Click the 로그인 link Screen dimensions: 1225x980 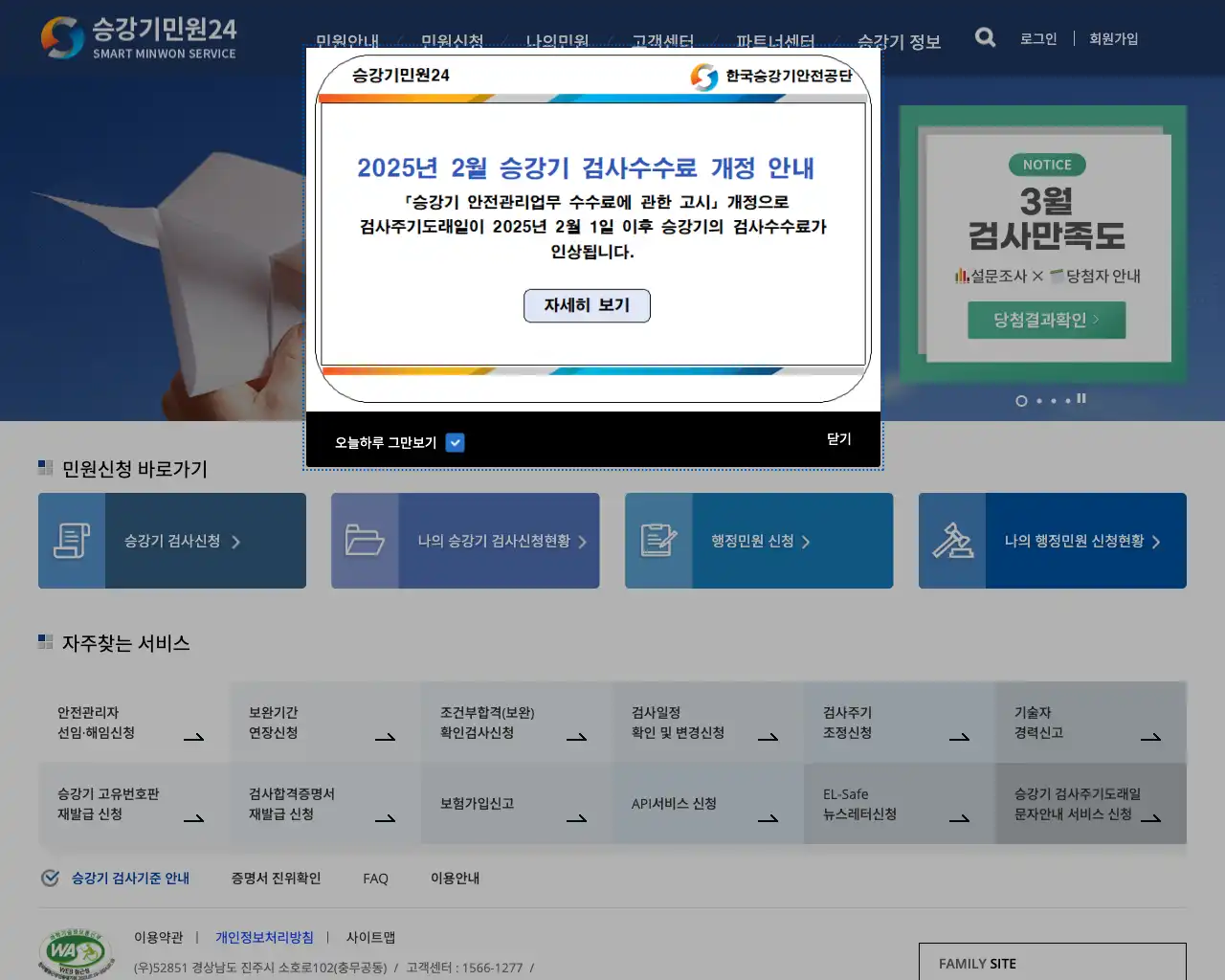[1037, 38]
